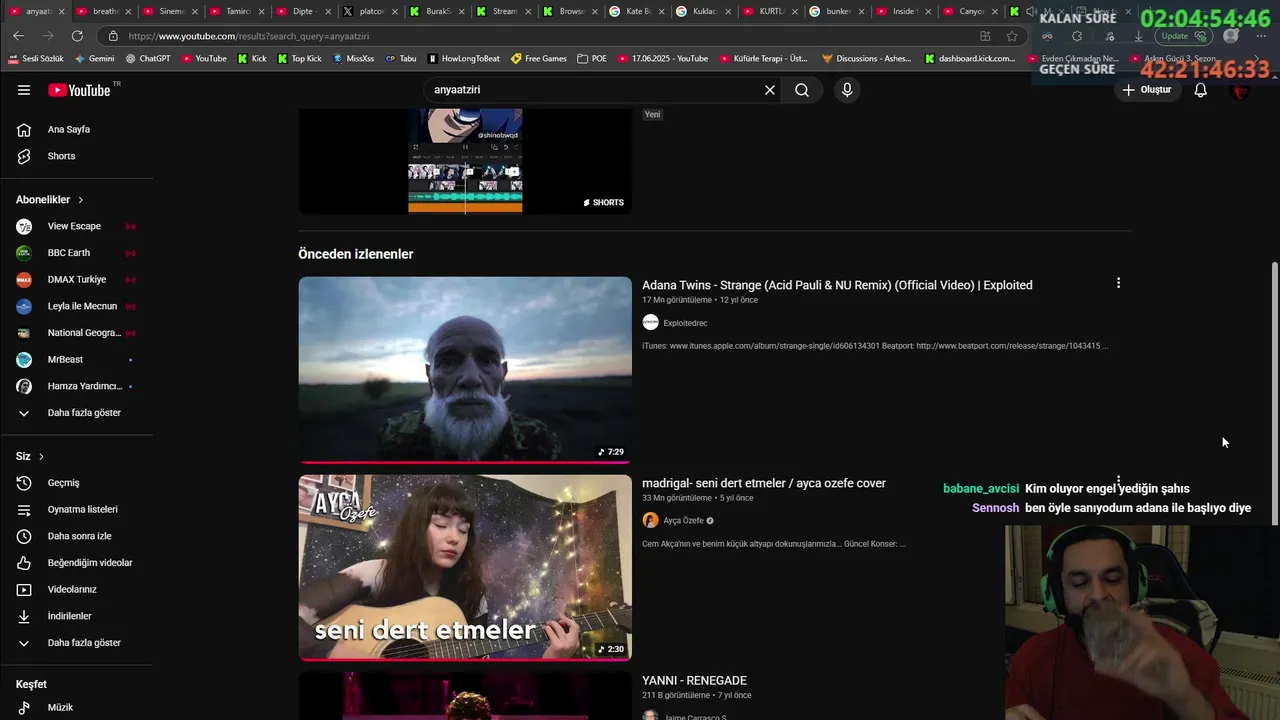Open the notifications bell
1280x720 pixels.
1201,90
